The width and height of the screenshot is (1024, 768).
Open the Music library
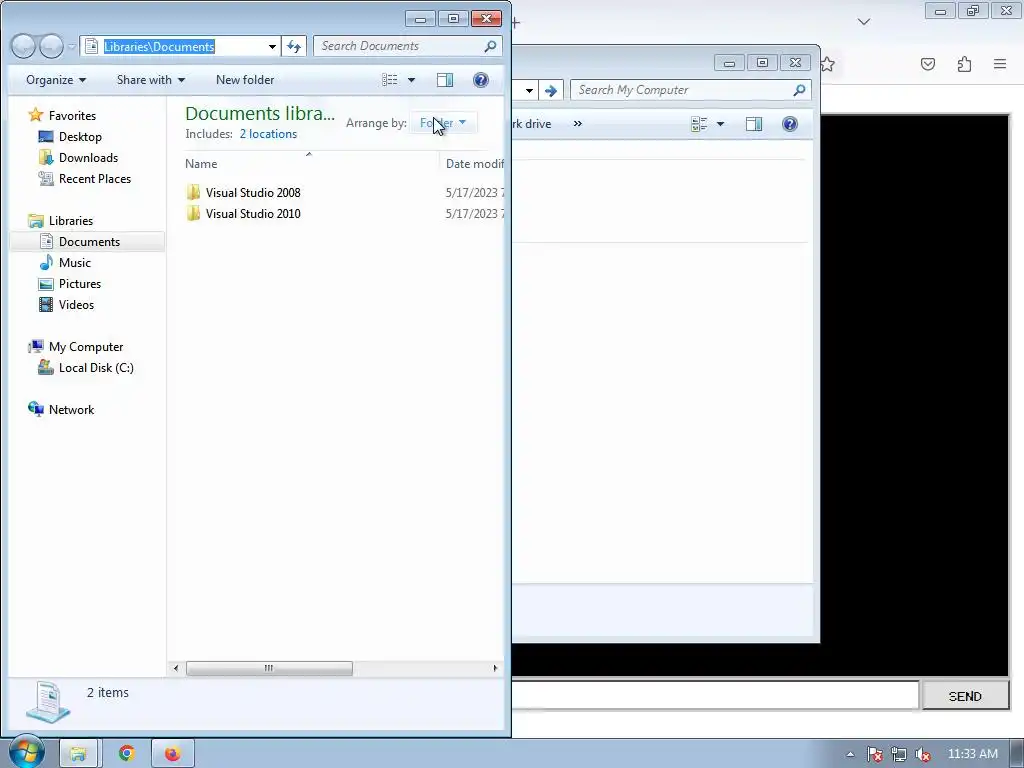[x=74, y=263]
